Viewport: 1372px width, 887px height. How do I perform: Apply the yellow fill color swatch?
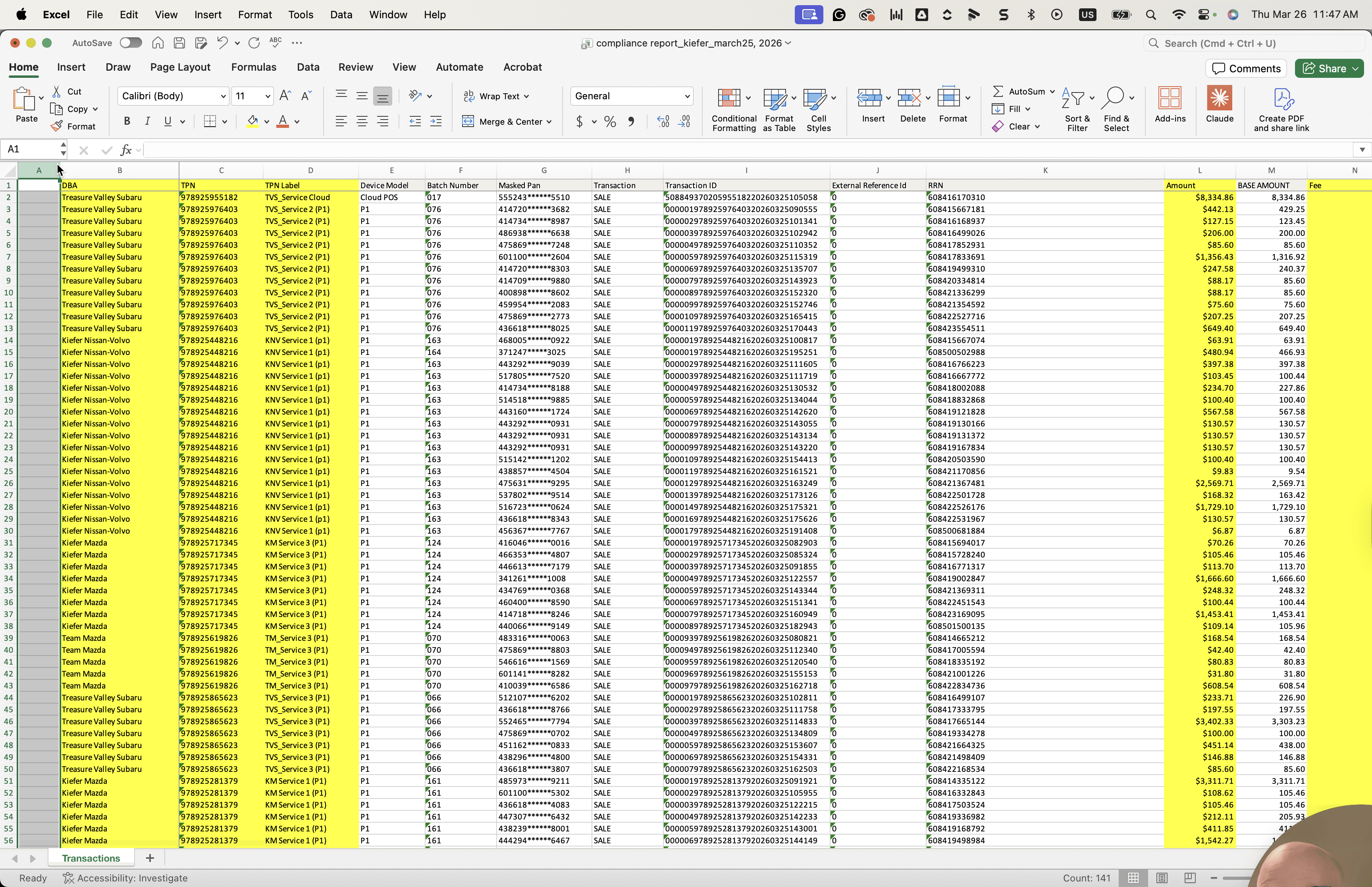click(x=252, y=121)
